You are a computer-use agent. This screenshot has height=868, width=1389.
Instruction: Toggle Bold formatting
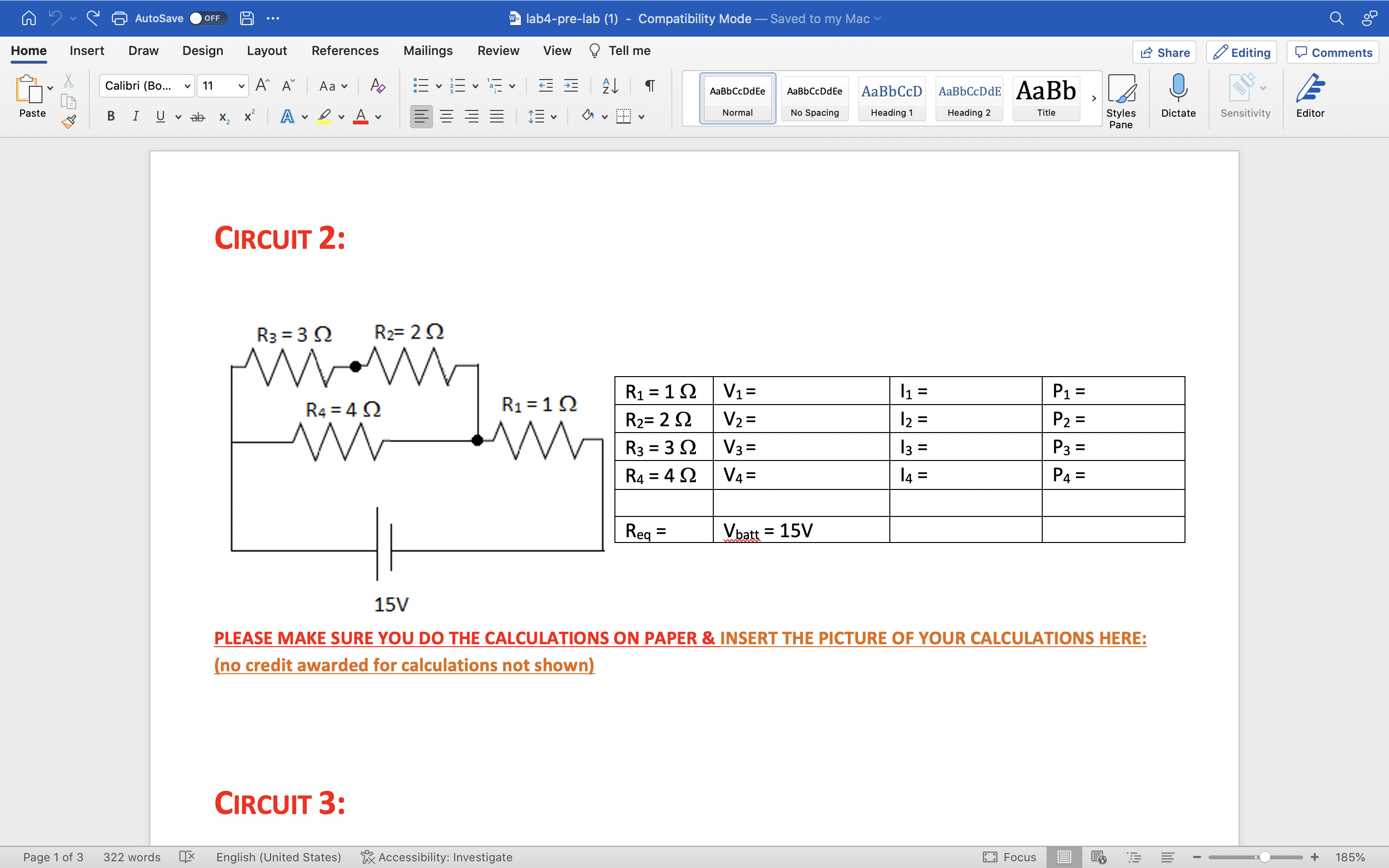point(111,117)
